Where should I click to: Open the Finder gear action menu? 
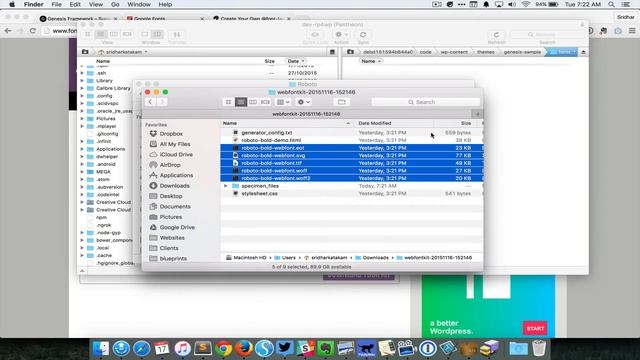click(304, 102)
